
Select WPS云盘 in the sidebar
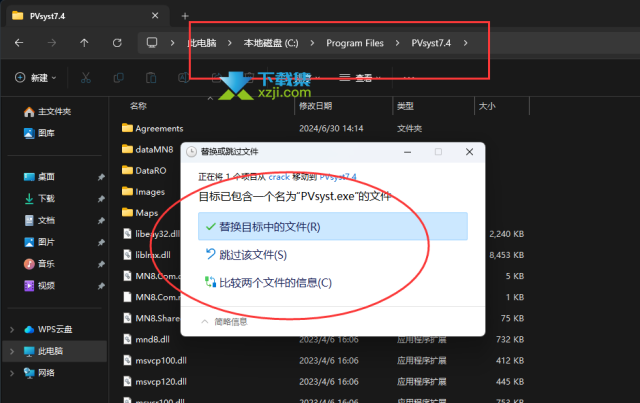(x=48, y=330)
